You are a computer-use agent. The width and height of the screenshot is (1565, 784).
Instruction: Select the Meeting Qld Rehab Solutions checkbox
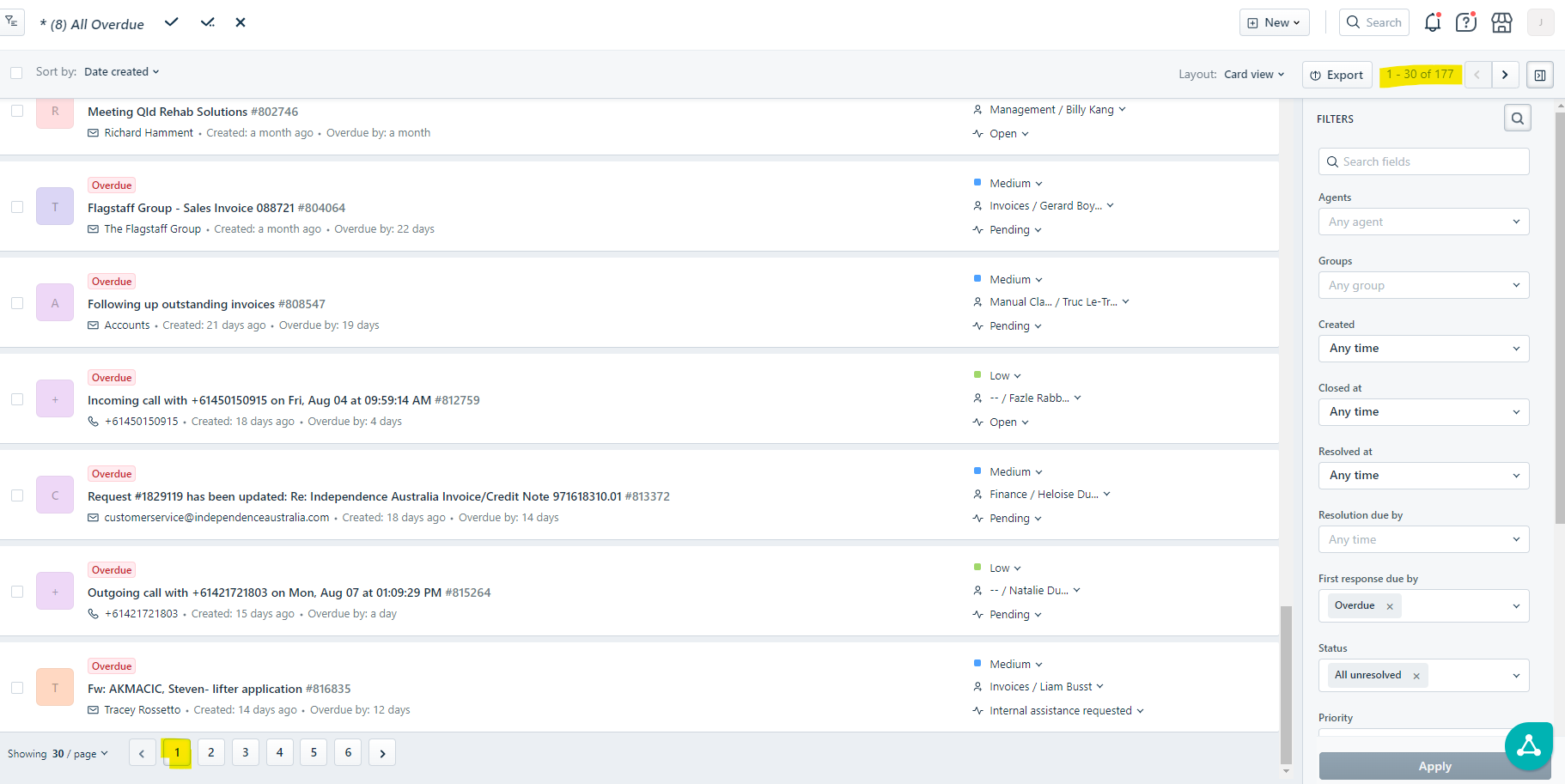point(16,111)
